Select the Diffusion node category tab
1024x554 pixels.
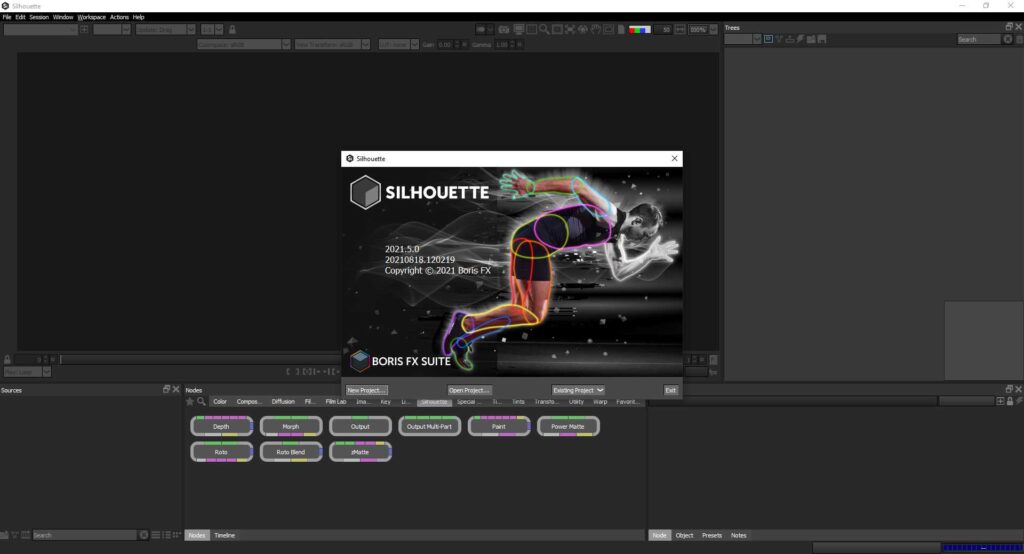[283, 402]
